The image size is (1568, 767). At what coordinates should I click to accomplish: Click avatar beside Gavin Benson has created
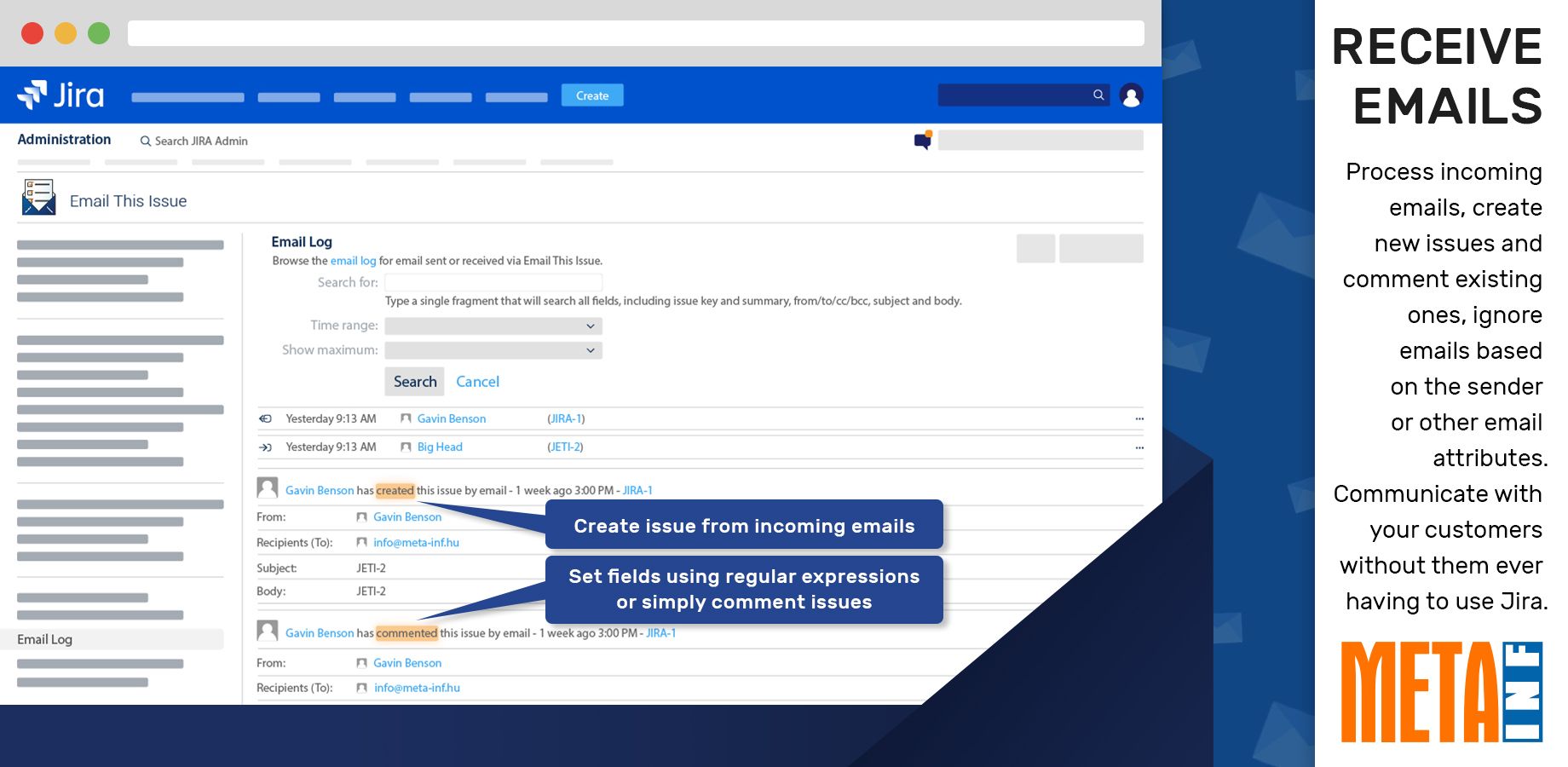tap(268, 487)
